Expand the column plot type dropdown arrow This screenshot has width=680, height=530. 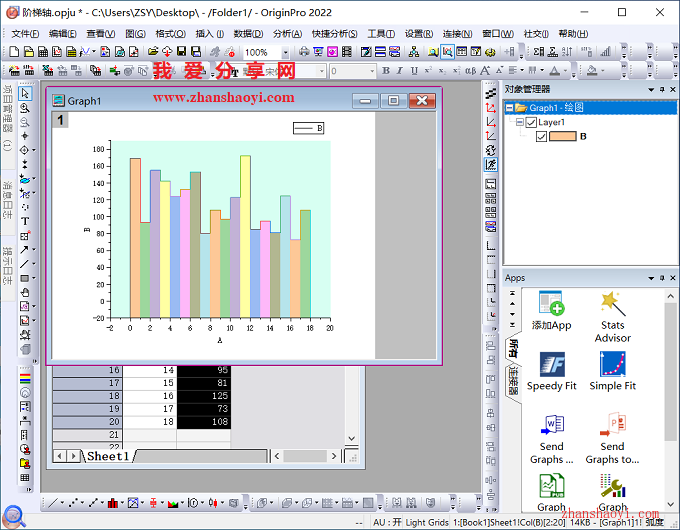122,503
